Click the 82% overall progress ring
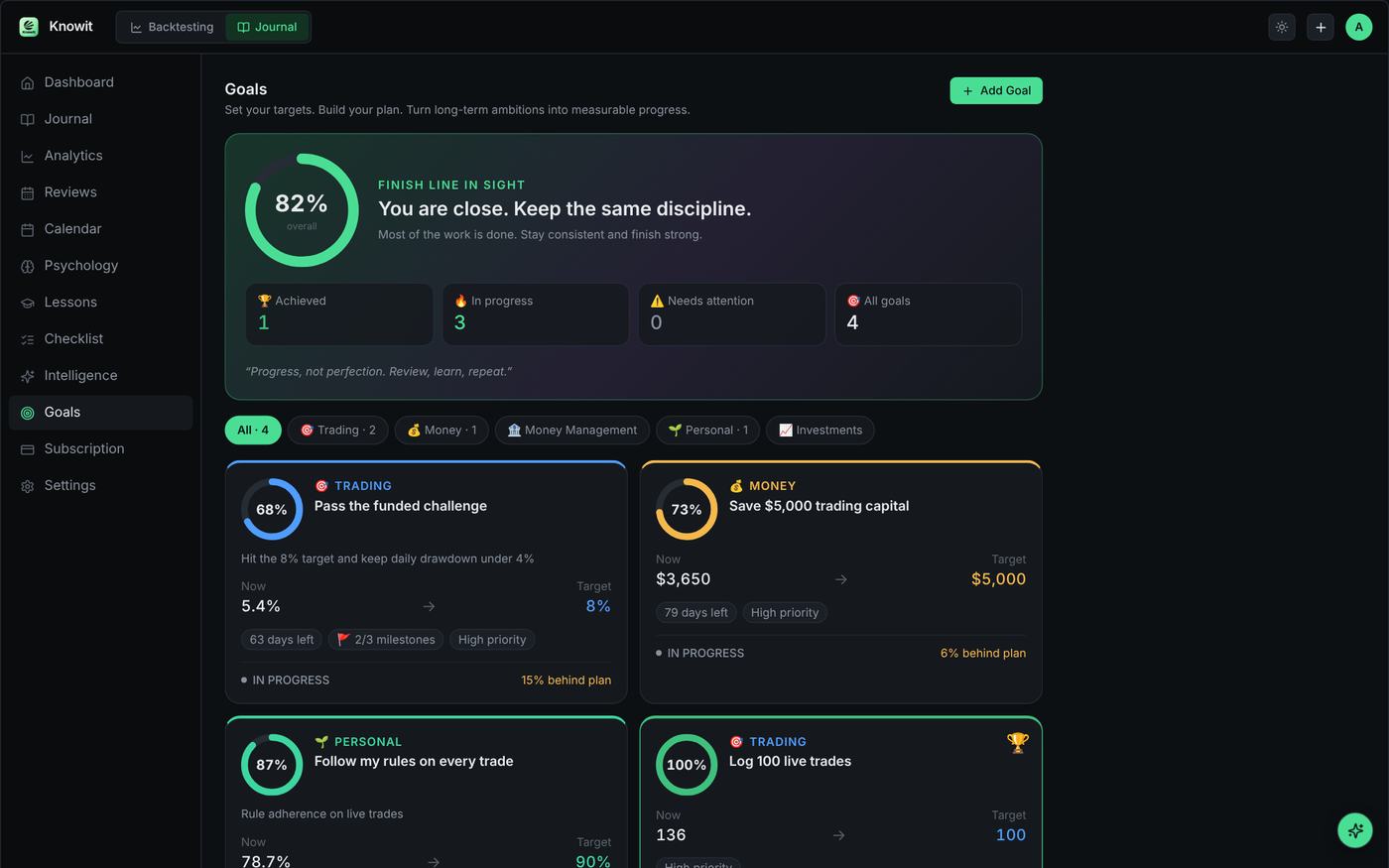Viewport: 1389px width, 868px height. (x=302, y=210)
